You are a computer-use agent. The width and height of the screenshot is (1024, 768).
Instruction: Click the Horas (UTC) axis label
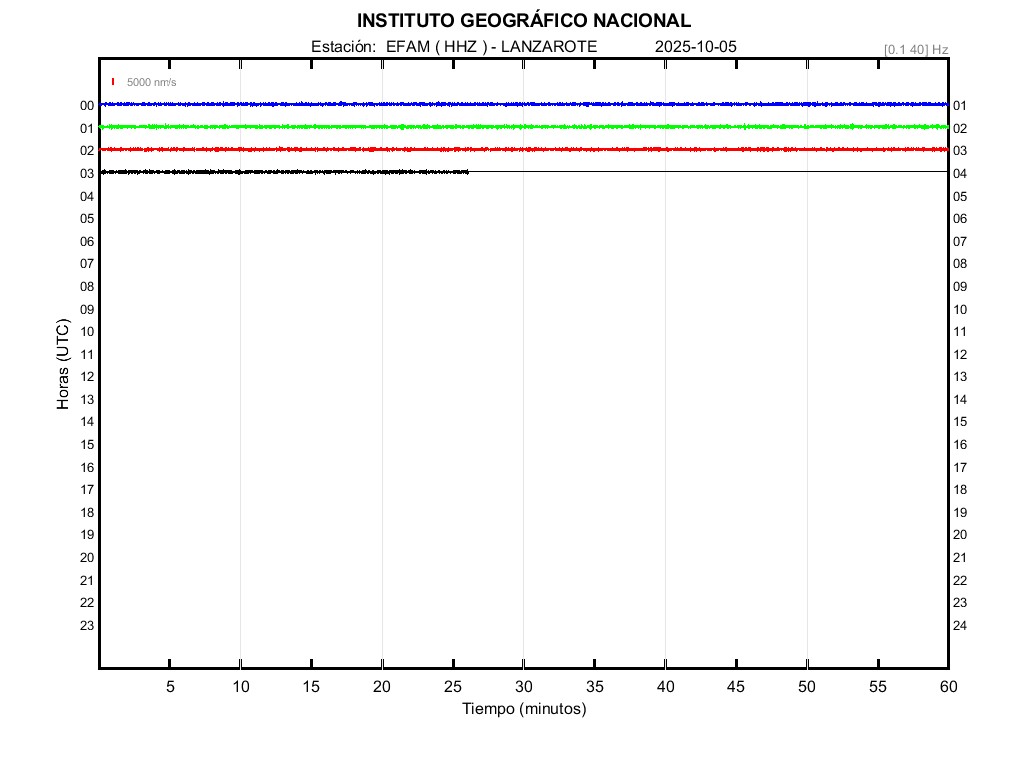coord(63,365)
